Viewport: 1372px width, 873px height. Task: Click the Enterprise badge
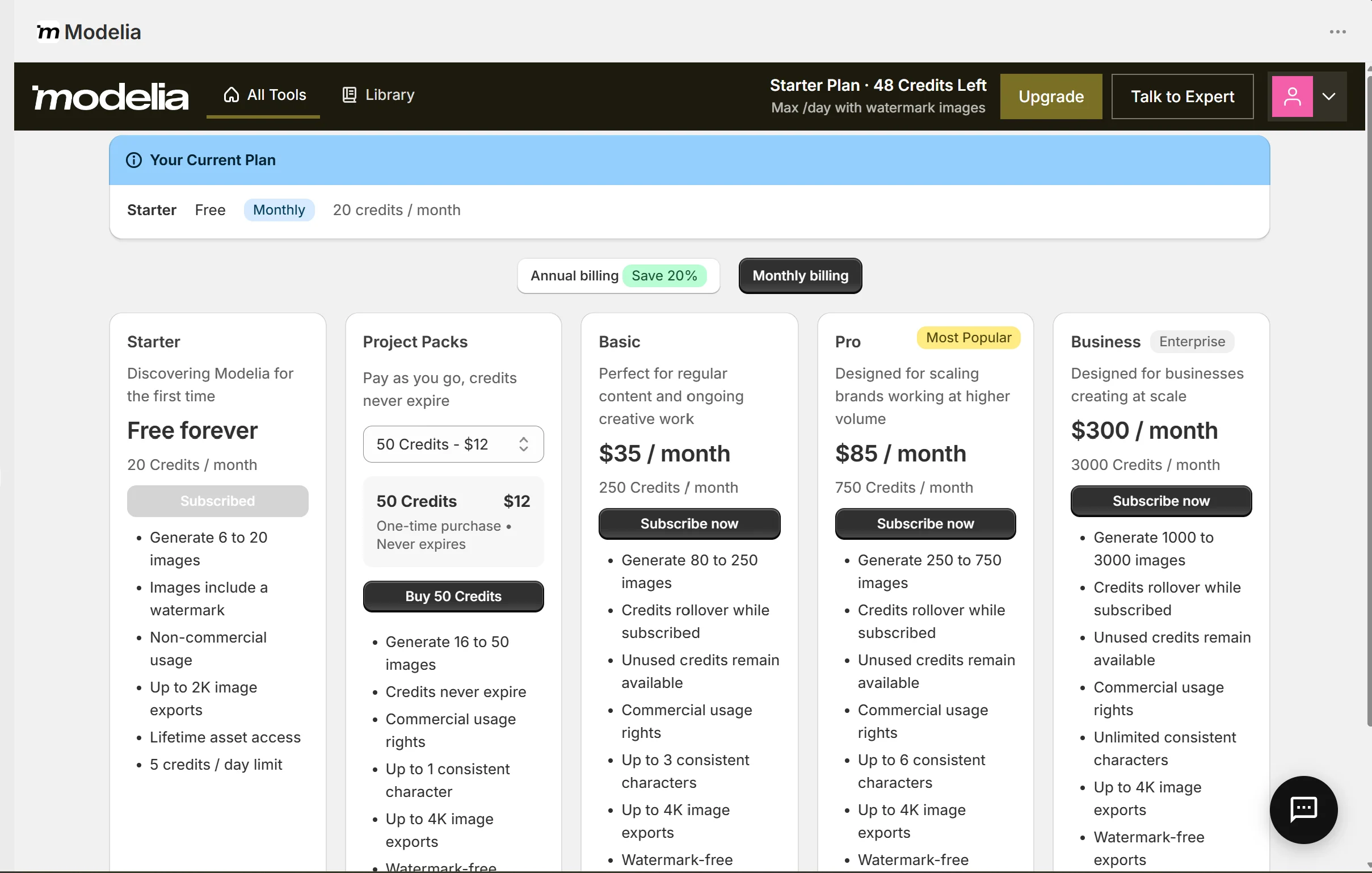(1192, 341)
